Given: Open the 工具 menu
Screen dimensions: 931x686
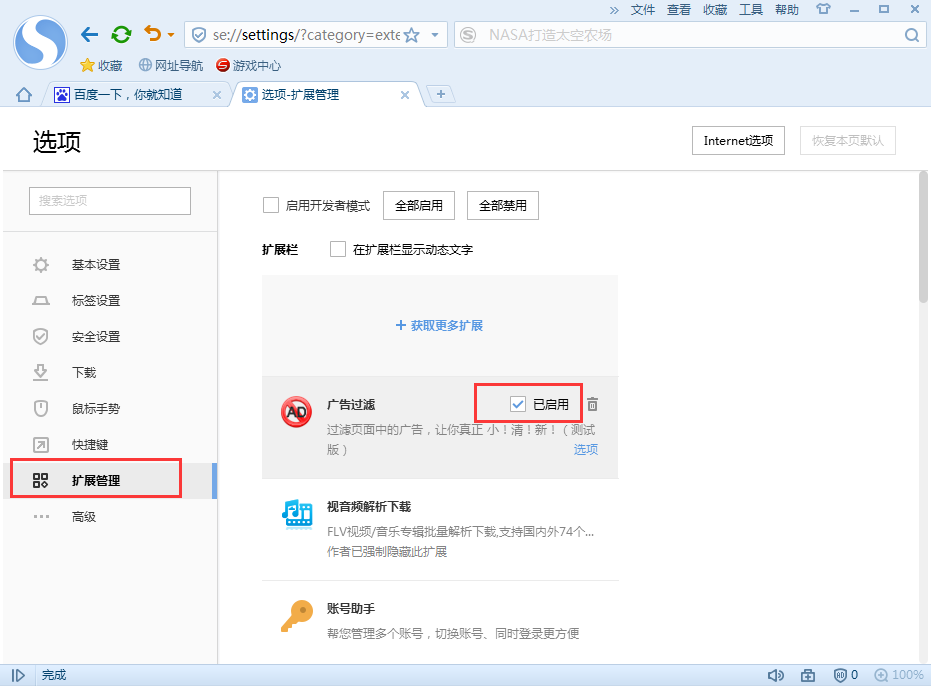Looking at the screenshot, I should click(x=750, y=9).
